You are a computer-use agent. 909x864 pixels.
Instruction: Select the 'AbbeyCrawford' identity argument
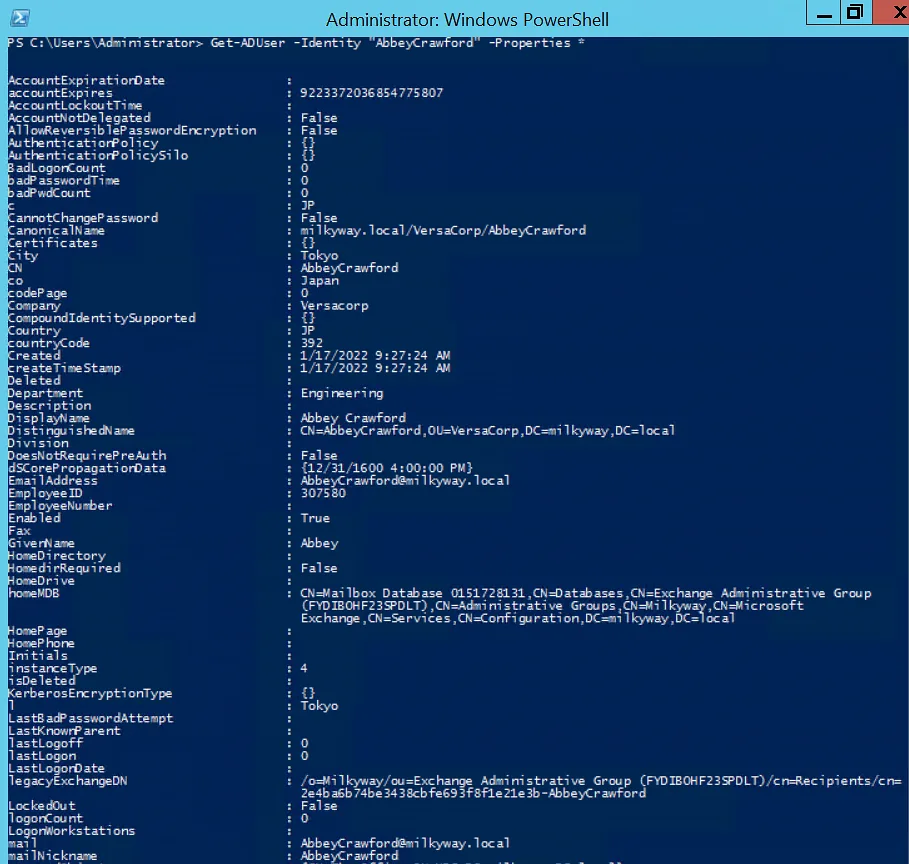(x=425, y=43)
